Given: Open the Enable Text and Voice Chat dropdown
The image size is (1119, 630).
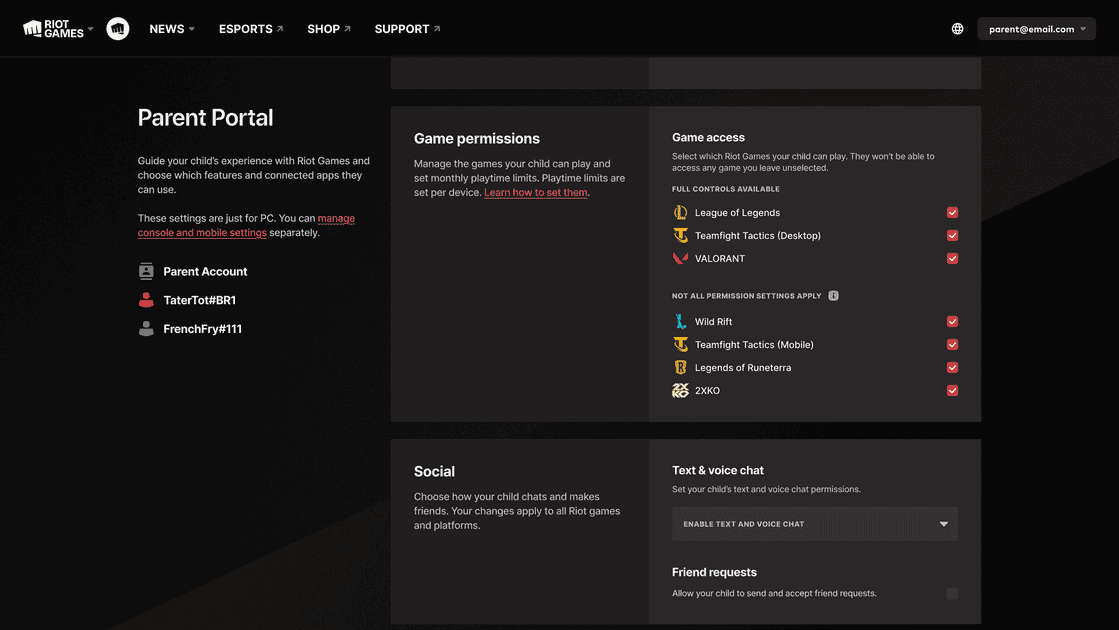Looking at the screenshot, I should [x=815, y=524].
